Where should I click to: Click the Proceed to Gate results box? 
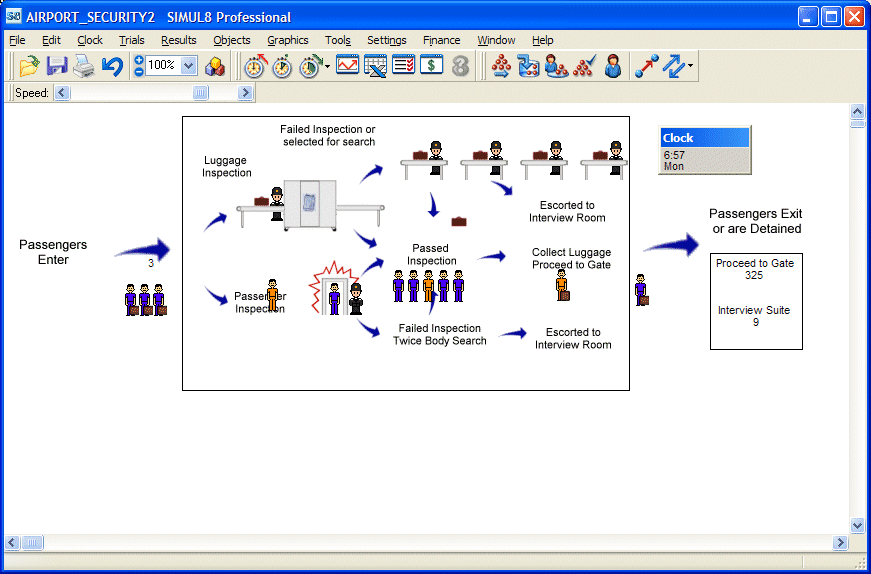755,269
